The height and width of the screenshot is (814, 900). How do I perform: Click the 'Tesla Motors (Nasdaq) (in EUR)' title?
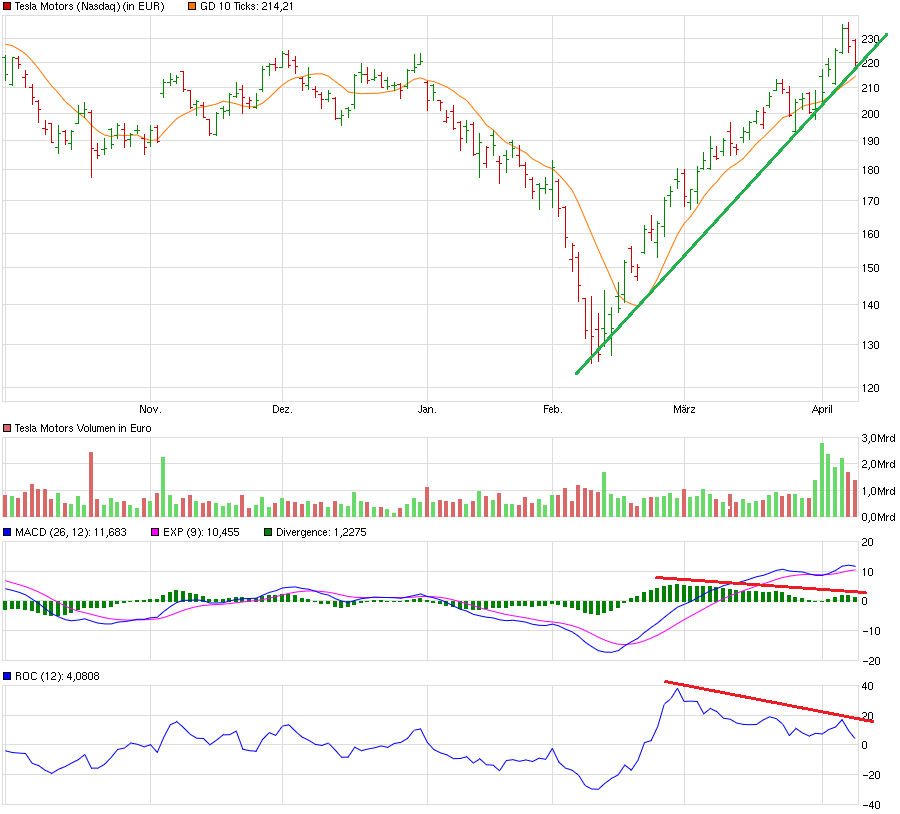pos(90,7)
